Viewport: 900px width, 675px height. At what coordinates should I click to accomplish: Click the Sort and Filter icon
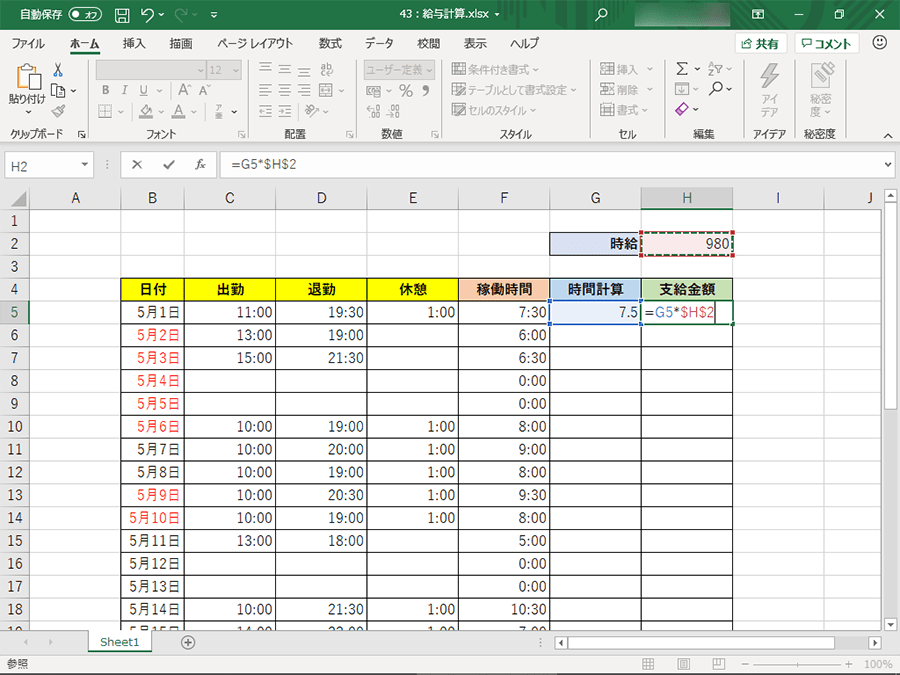coord(715,69)
